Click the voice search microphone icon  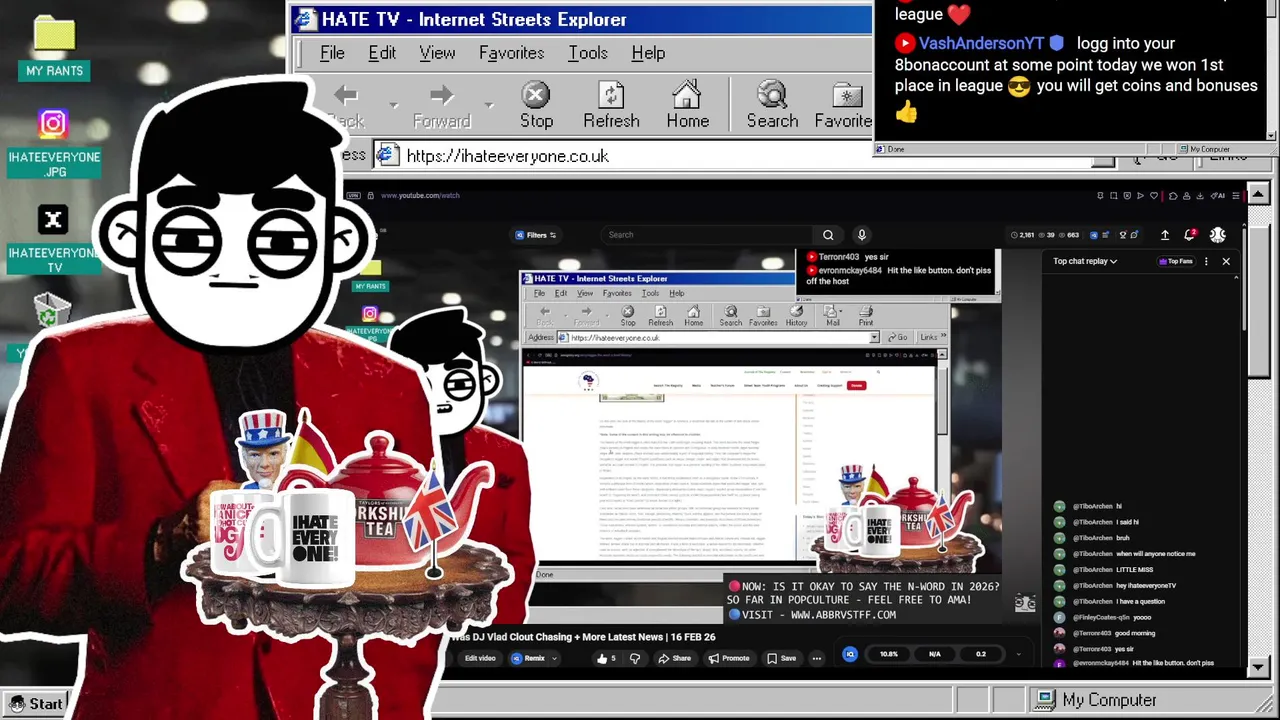pos(861,235)
